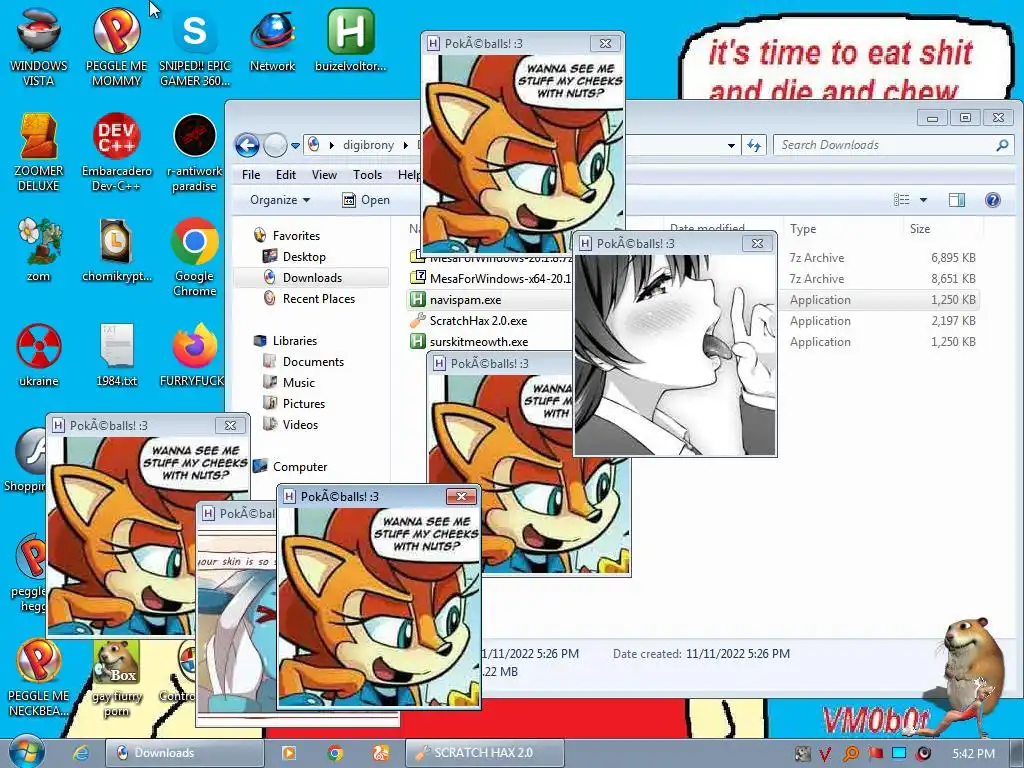
Task: Click the red V tray icon
Action: point(825,754)
